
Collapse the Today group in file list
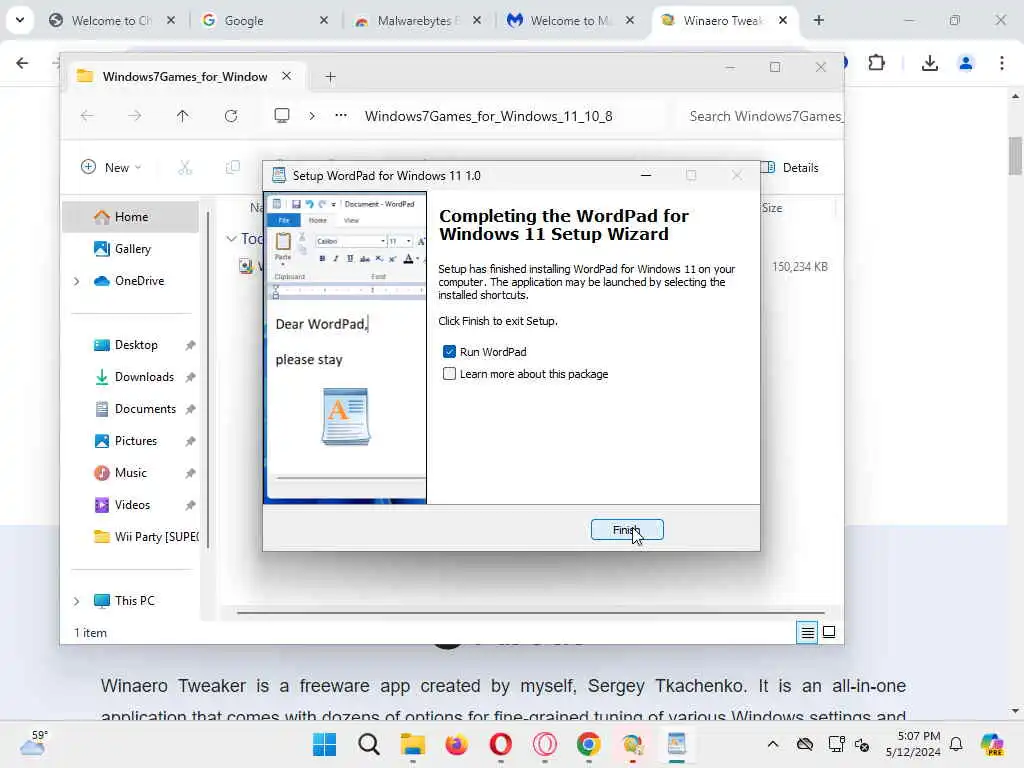click(x=231, y=239)
